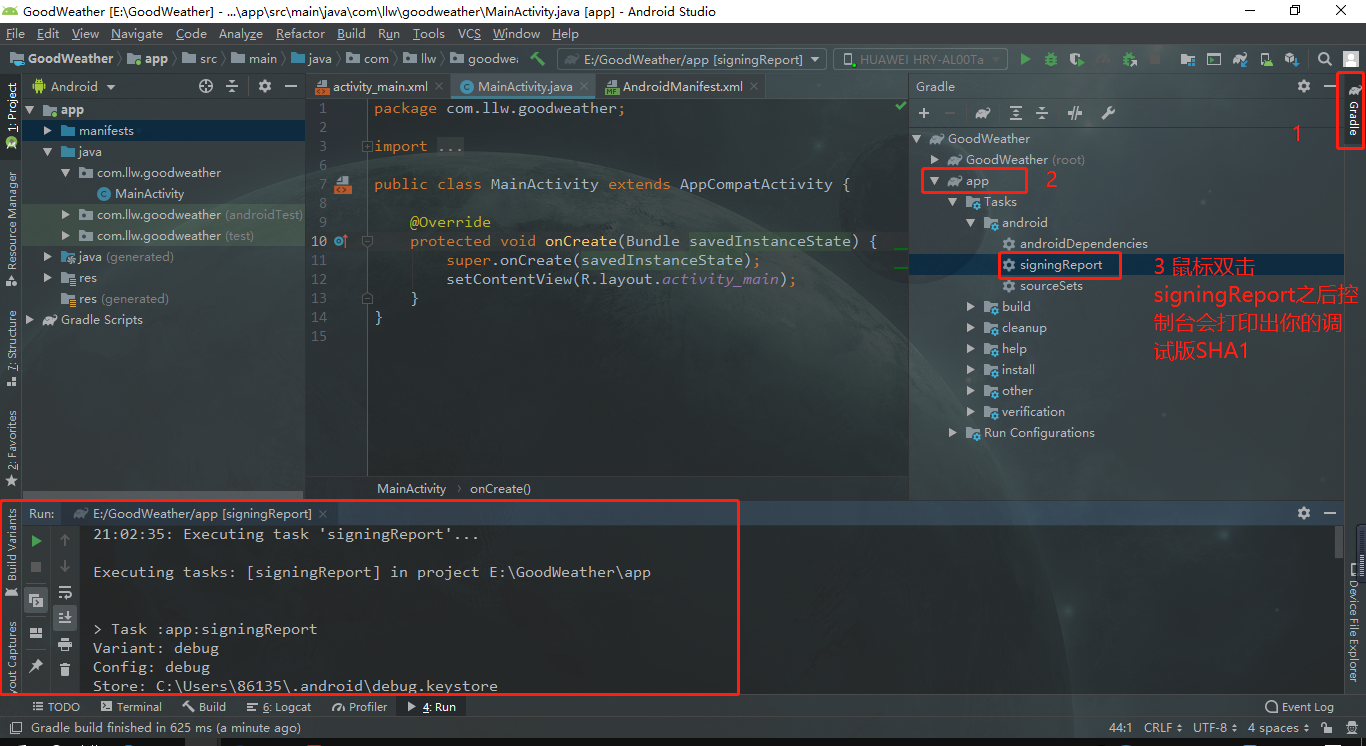
Task: Restore layout in Run panel
Action: tap(36, 633)
